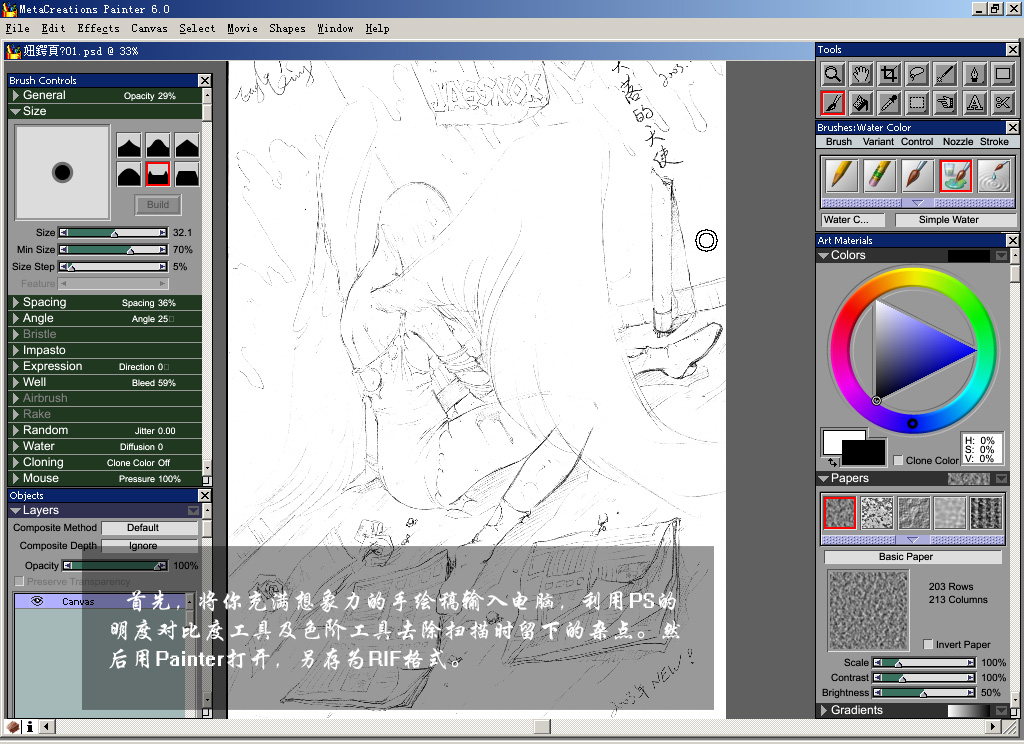Viewport: 1024px width, 744px height.
Task: Enable the Invert Paper checkbox
Action: coord(928,644)
